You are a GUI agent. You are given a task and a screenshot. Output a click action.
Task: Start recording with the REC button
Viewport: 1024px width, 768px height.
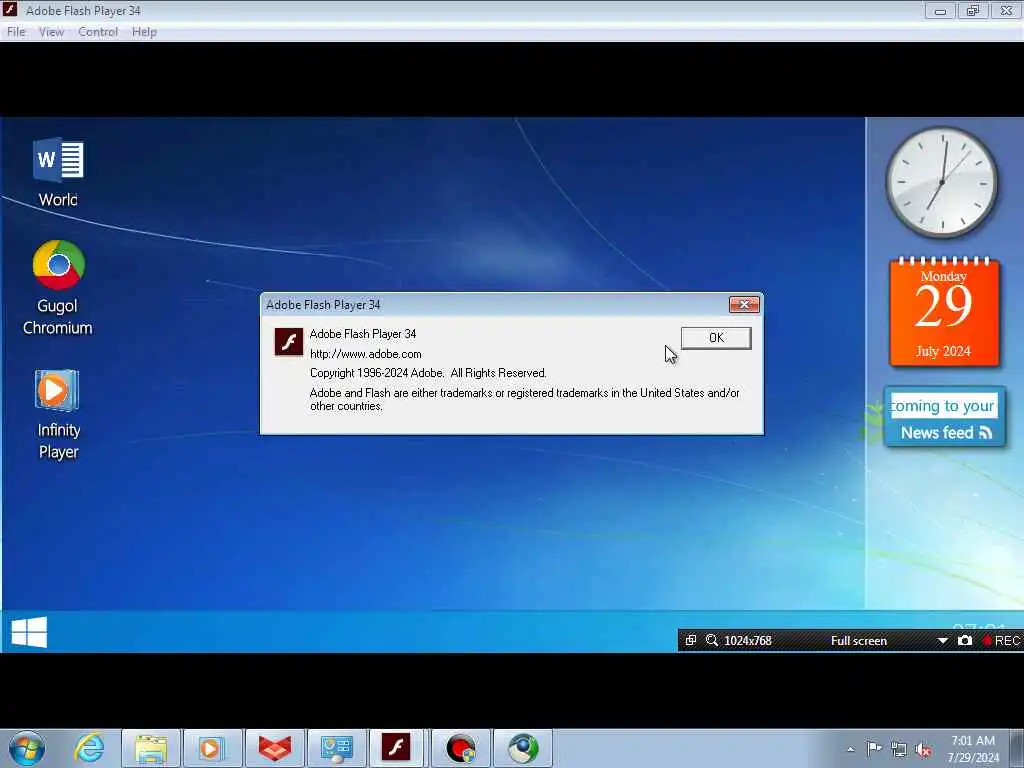1002,641
